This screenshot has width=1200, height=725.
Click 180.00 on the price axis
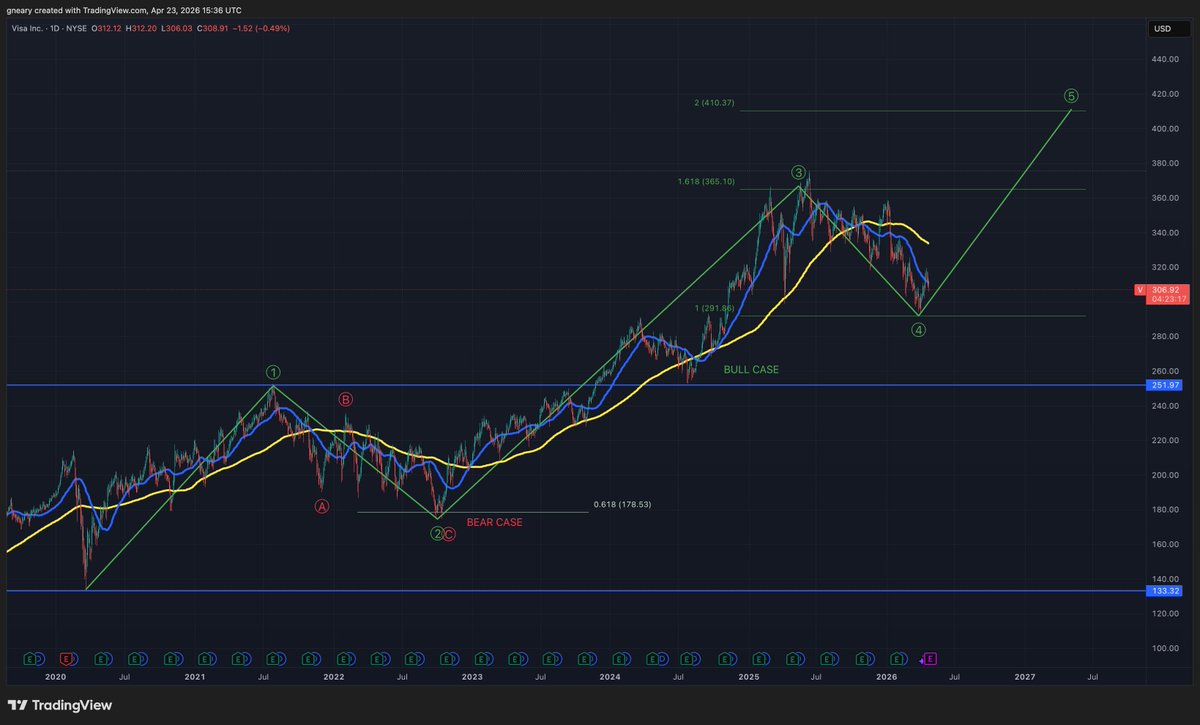point(1166,510)
